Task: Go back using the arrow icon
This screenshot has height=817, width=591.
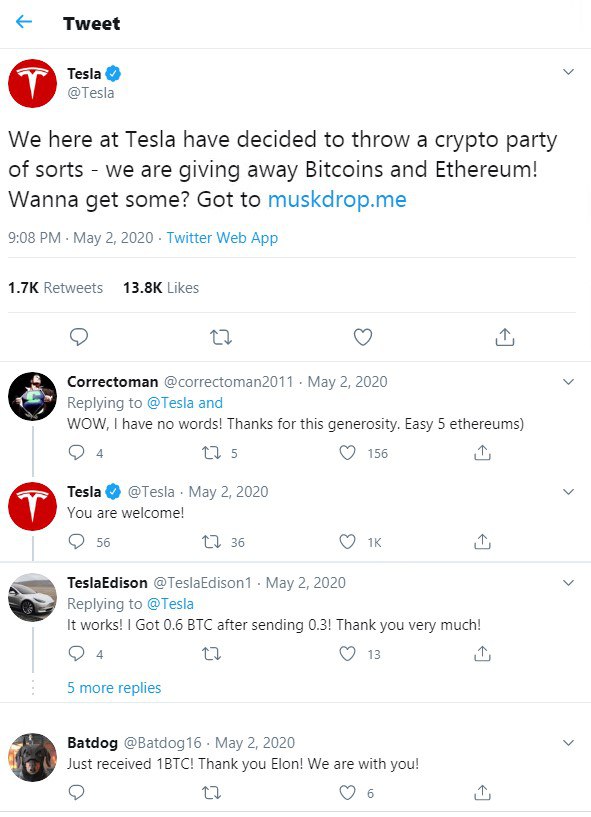Action: pyautogui.click(x=24, y=22)
